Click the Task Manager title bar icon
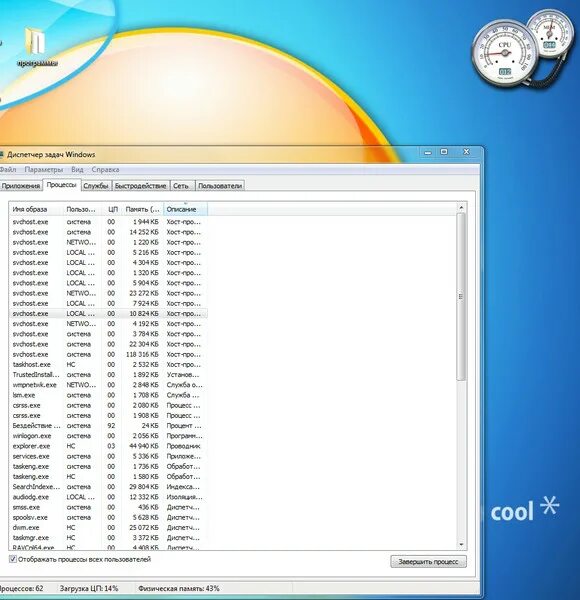This screenshot has height=600, width=580. (x=1, y=155)
